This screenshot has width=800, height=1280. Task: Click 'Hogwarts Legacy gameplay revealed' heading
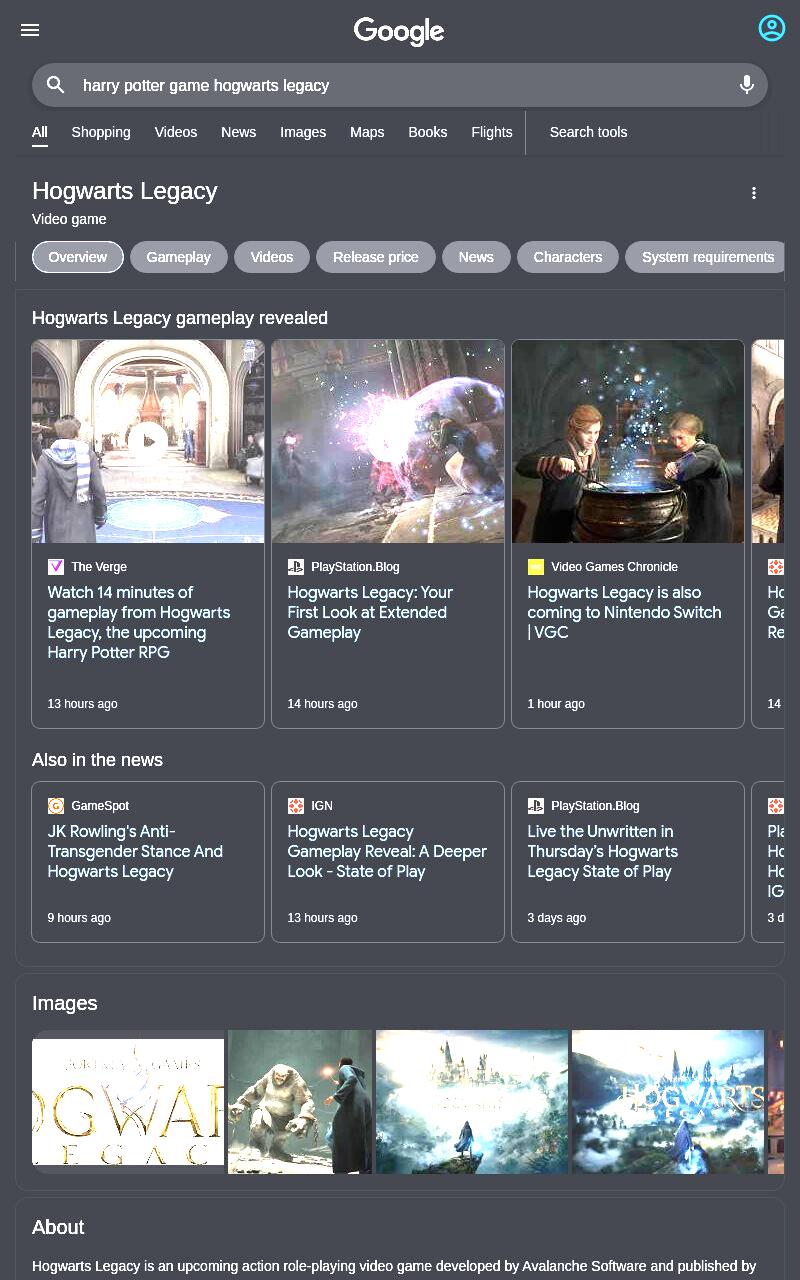pos(180,318)
